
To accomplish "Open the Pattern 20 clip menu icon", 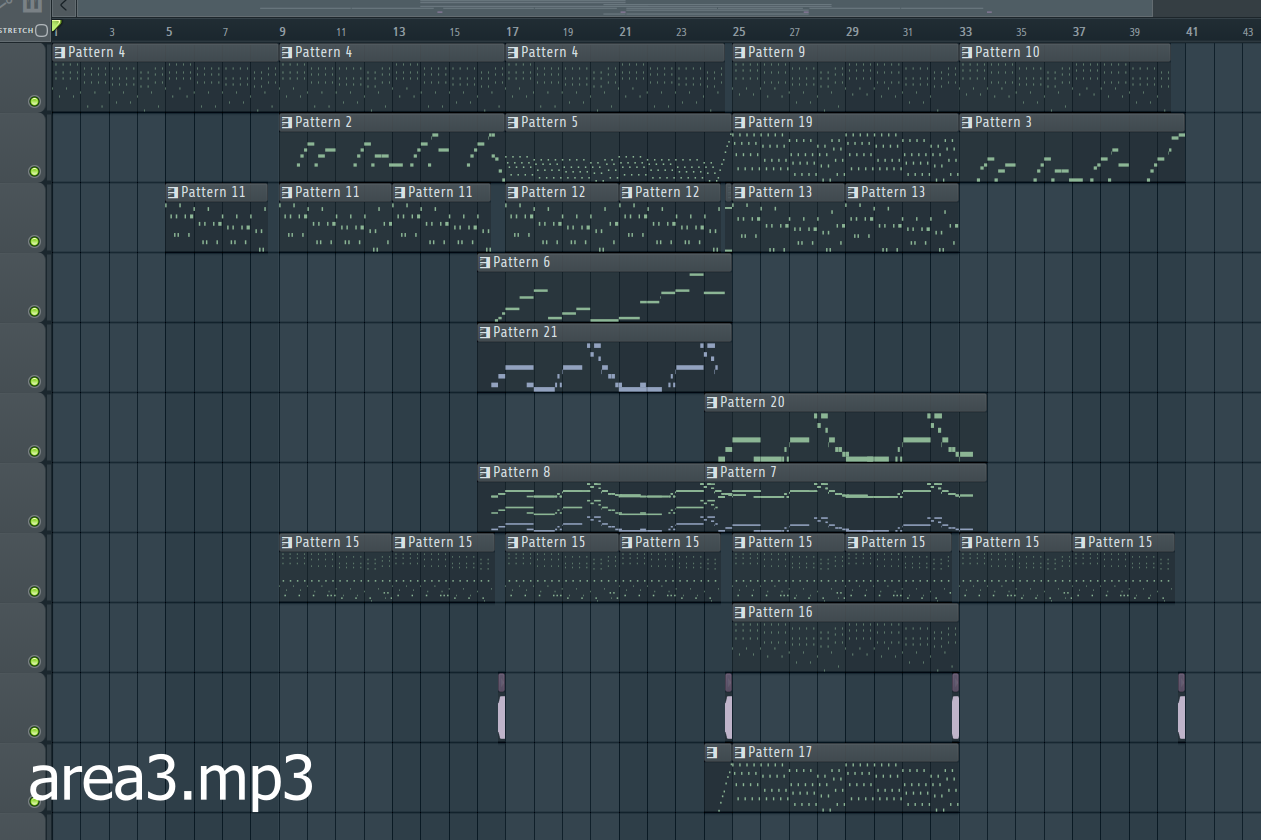I will click(712, 402).
